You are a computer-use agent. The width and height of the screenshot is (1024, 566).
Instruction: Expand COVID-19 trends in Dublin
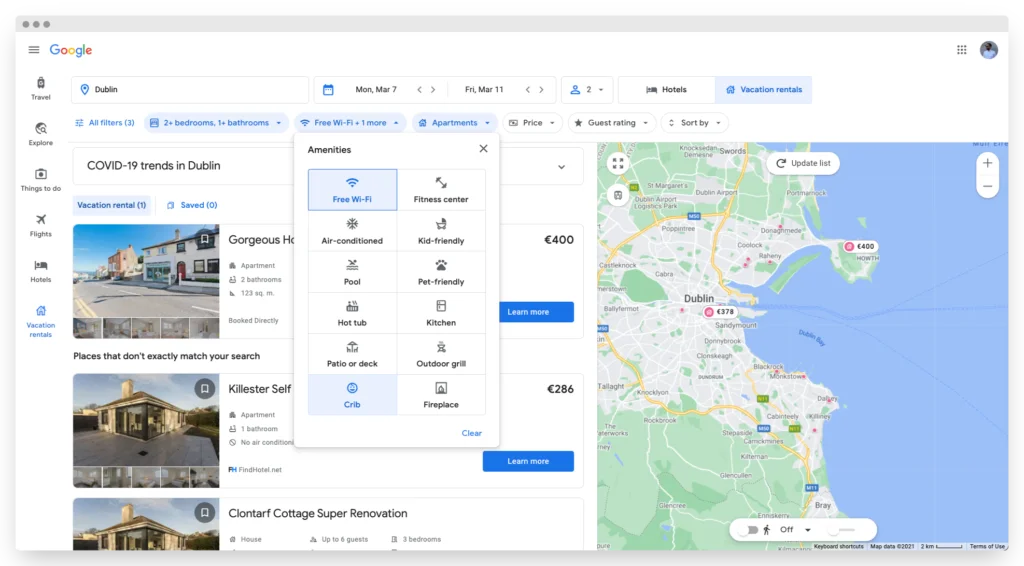561,166
